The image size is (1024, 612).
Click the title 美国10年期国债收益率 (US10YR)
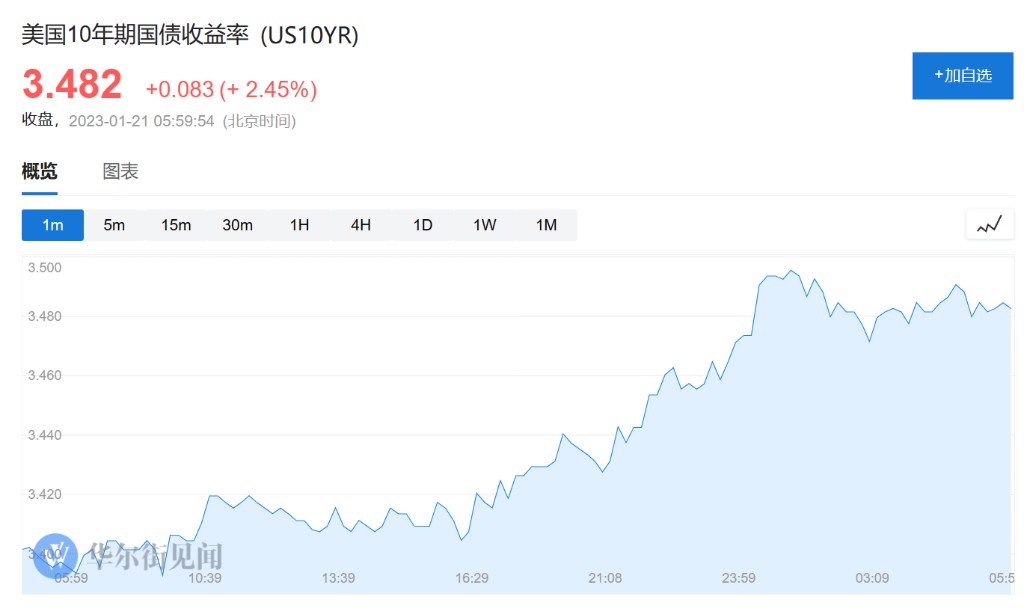point(190,35)
